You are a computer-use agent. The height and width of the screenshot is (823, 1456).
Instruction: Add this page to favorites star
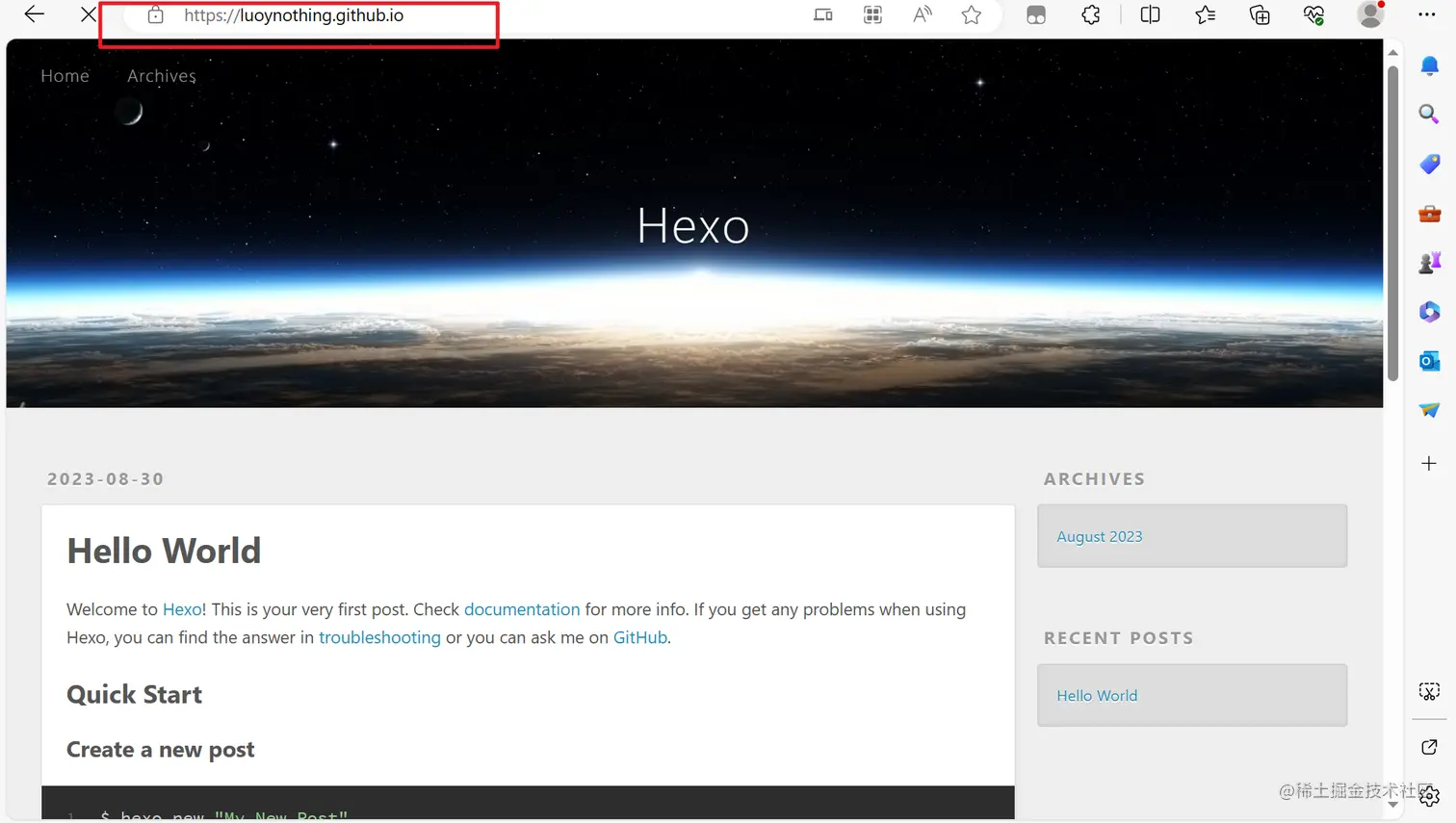[972, 14]
